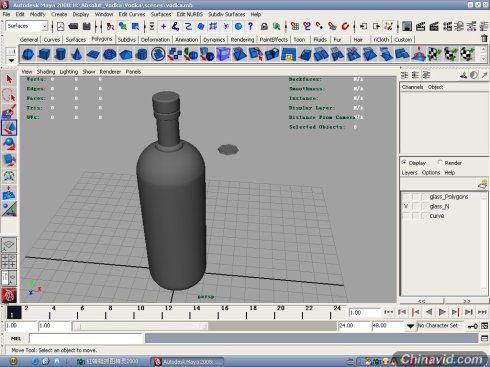The height and width of the screenshot is (367, 490).
Task: Toggle the Auto Keyframe key button
Action: point(472,326)
